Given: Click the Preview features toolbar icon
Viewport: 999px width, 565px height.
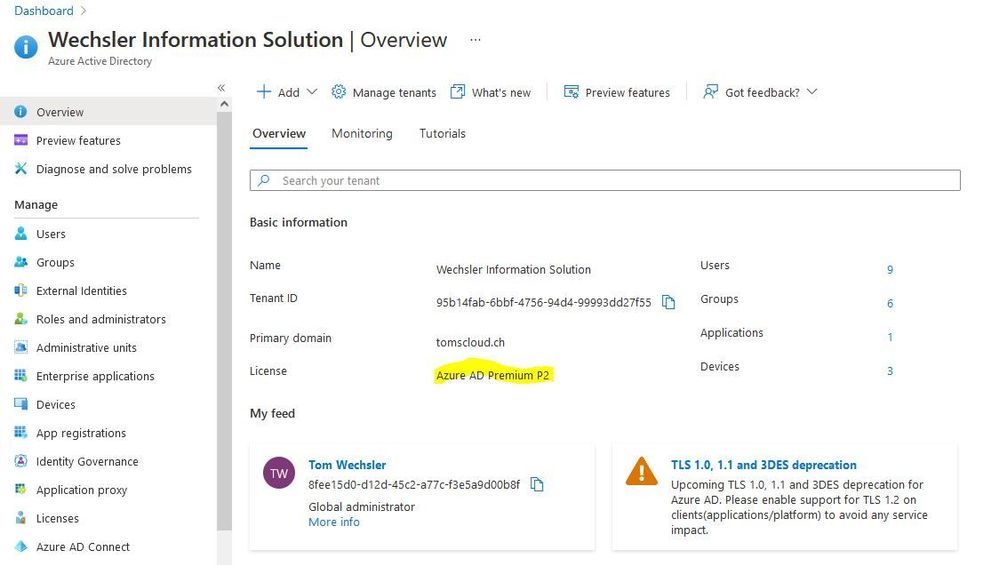Looking at the screenshot, I should tap(571, 92).
